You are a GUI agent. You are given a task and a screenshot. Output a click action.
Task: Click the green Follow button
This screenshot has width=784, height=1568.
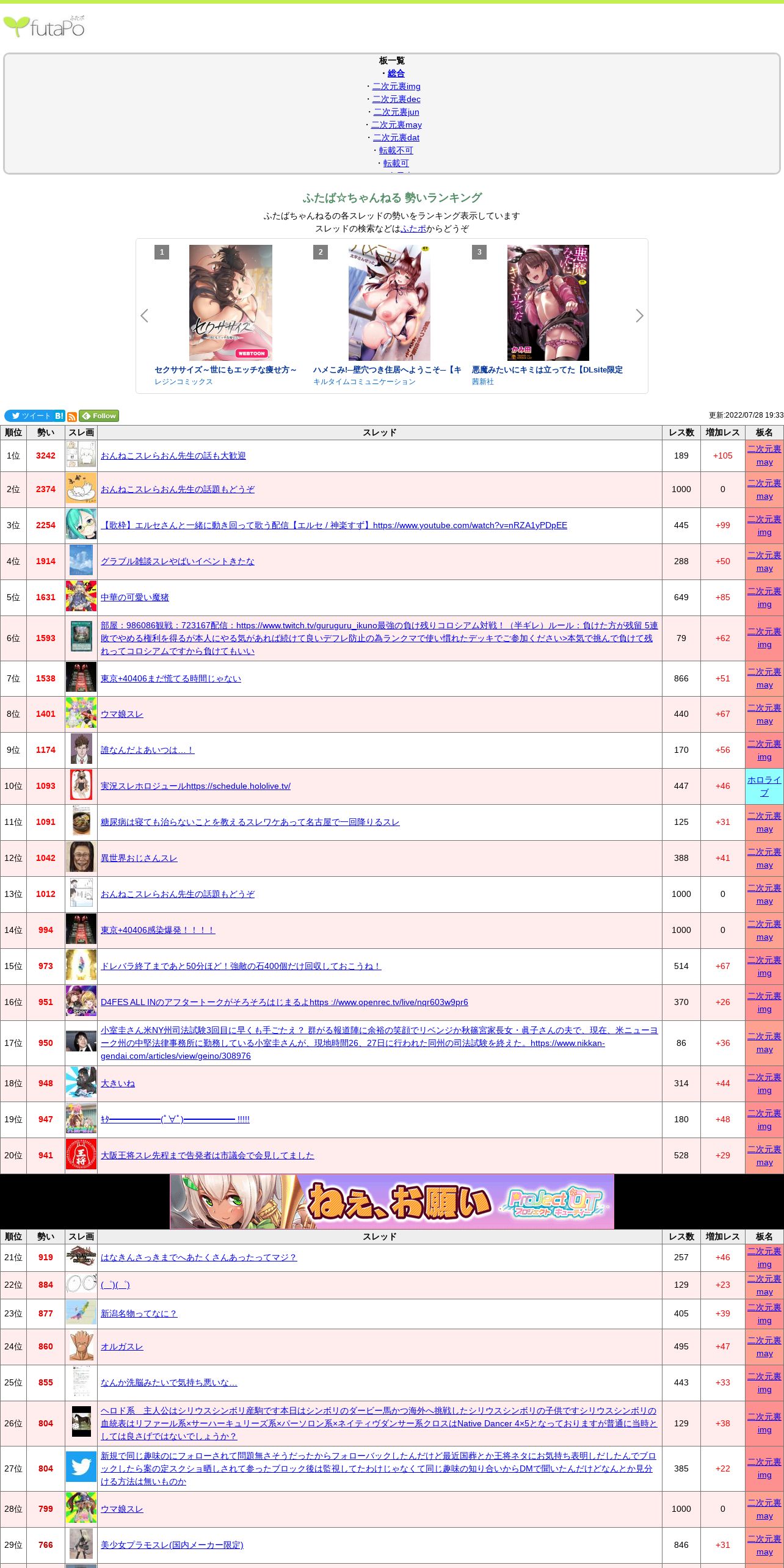pos(99,416)
